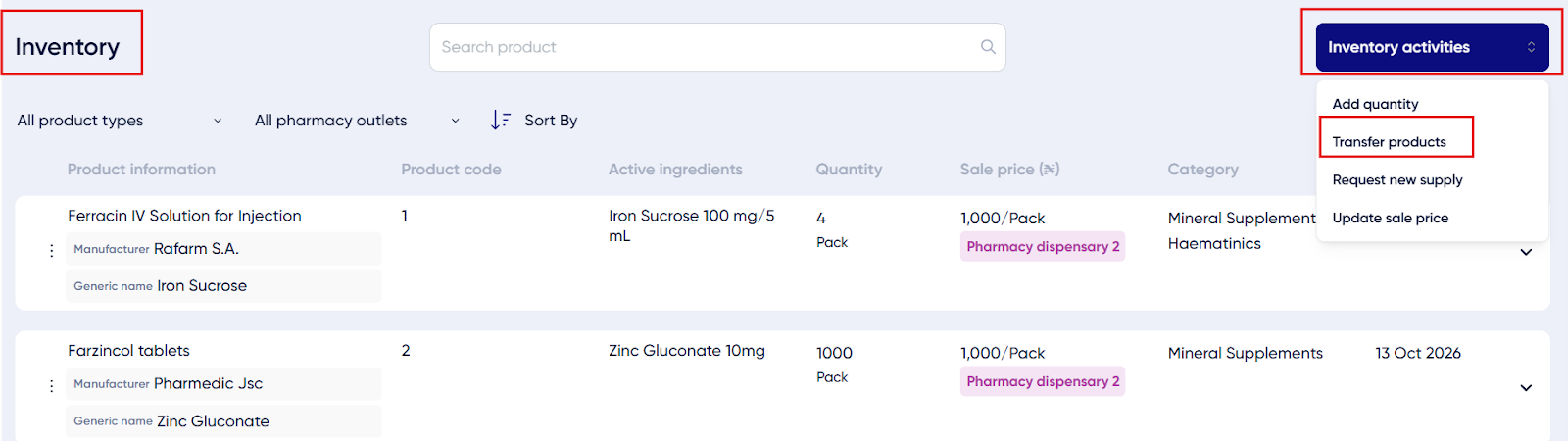Click the Sort By label

click(x=551, y=121)
